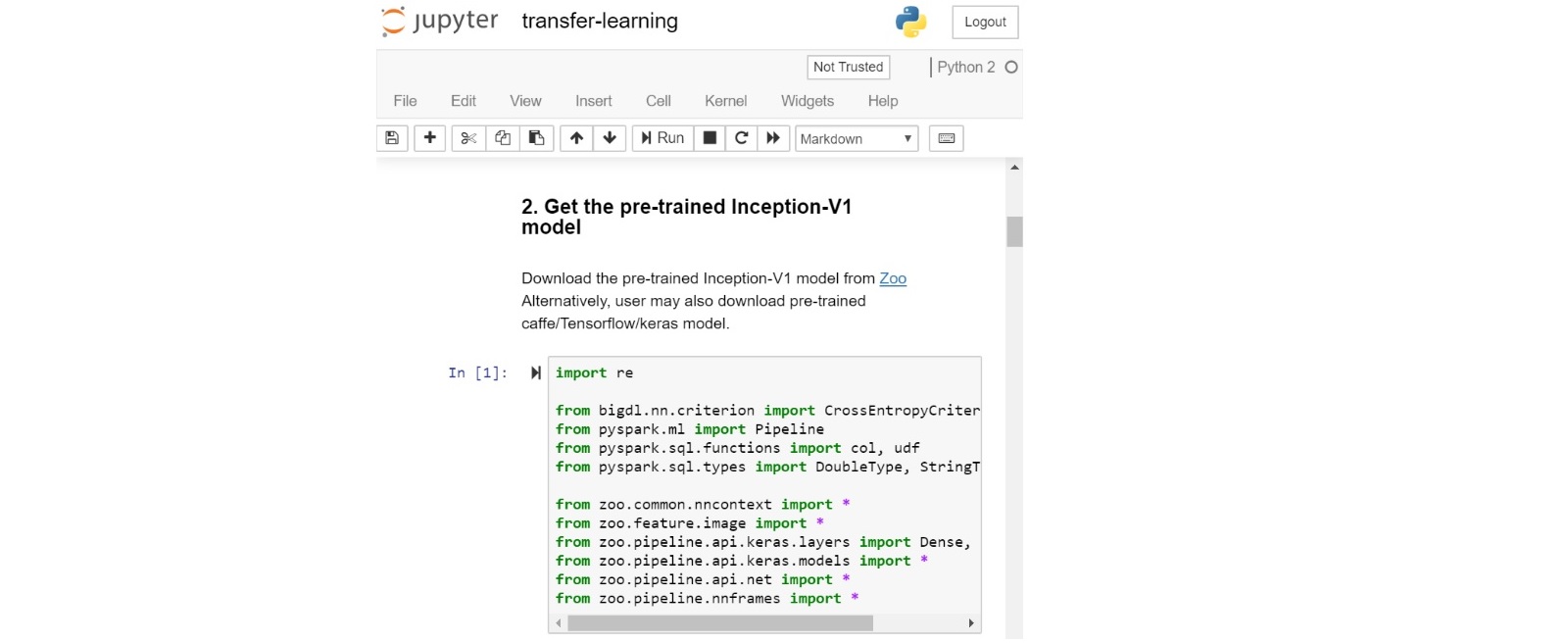Copy selected cells icon

point(503,138)
